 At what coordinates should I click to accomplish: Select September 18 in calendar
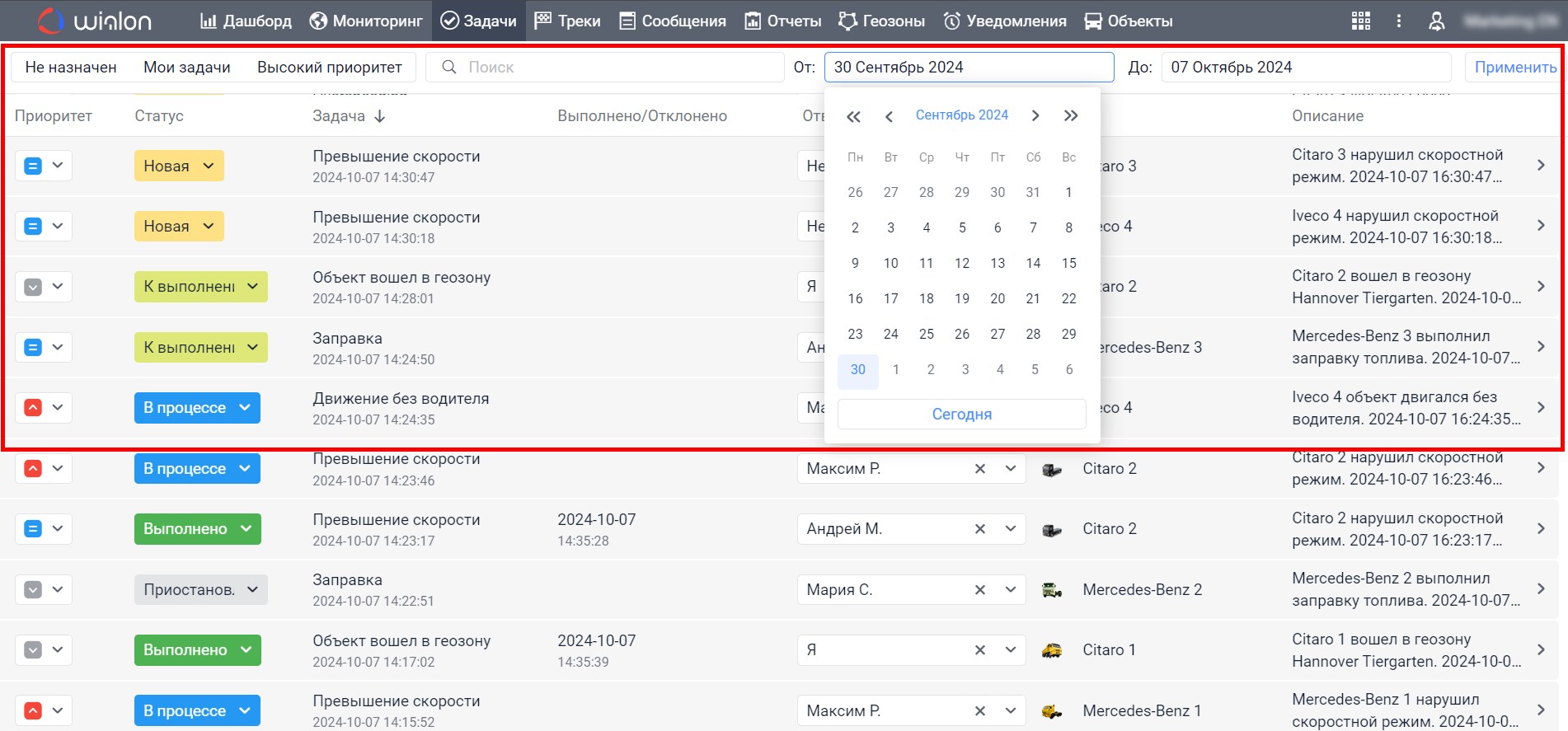coord(927,298)
